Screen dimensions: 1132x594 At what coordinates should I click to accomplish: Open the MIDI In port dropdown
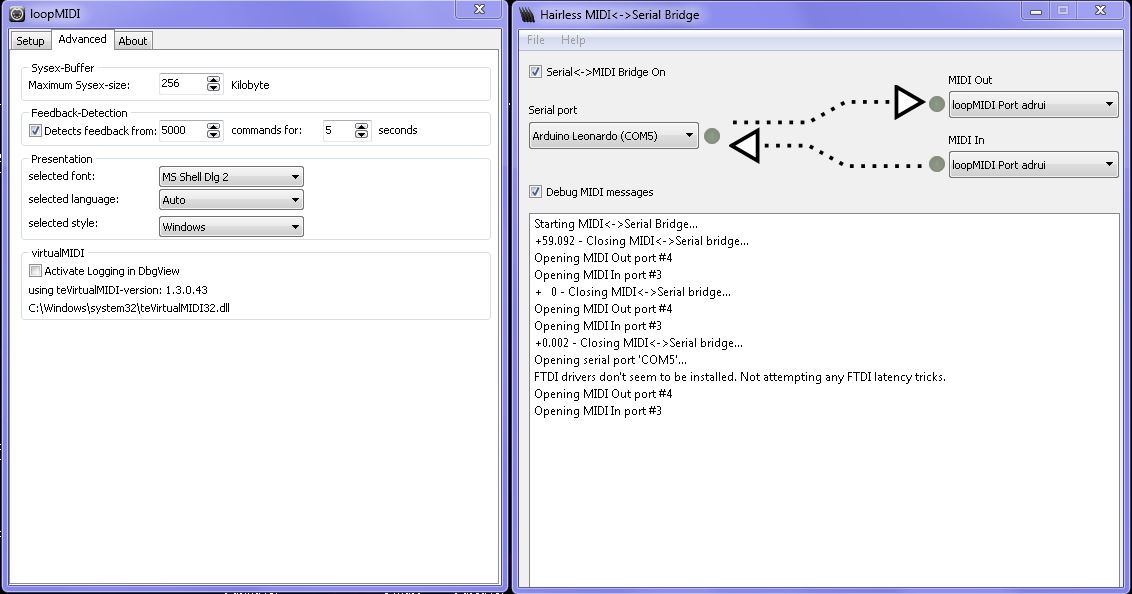[1033, 165]
